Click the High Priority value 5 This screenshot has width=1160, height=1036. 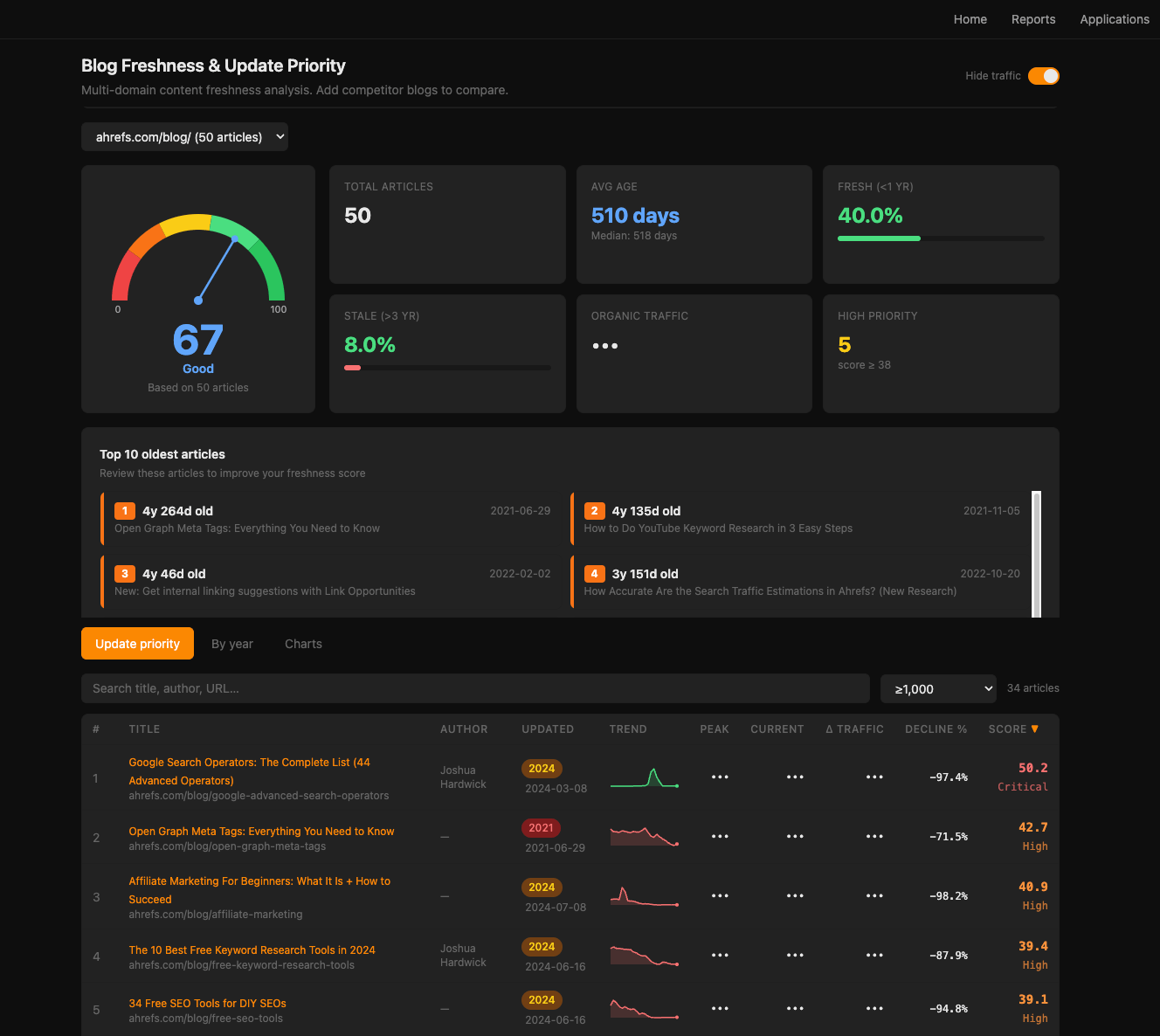[844, 345]
